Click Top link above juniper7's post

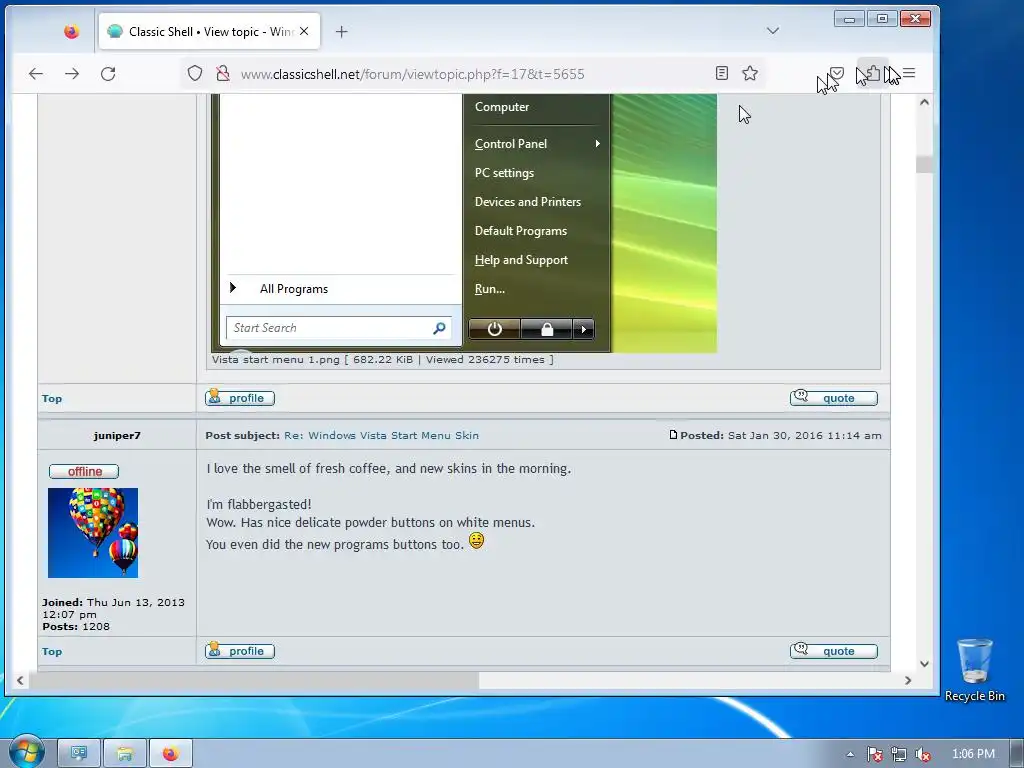click(52, 398)
